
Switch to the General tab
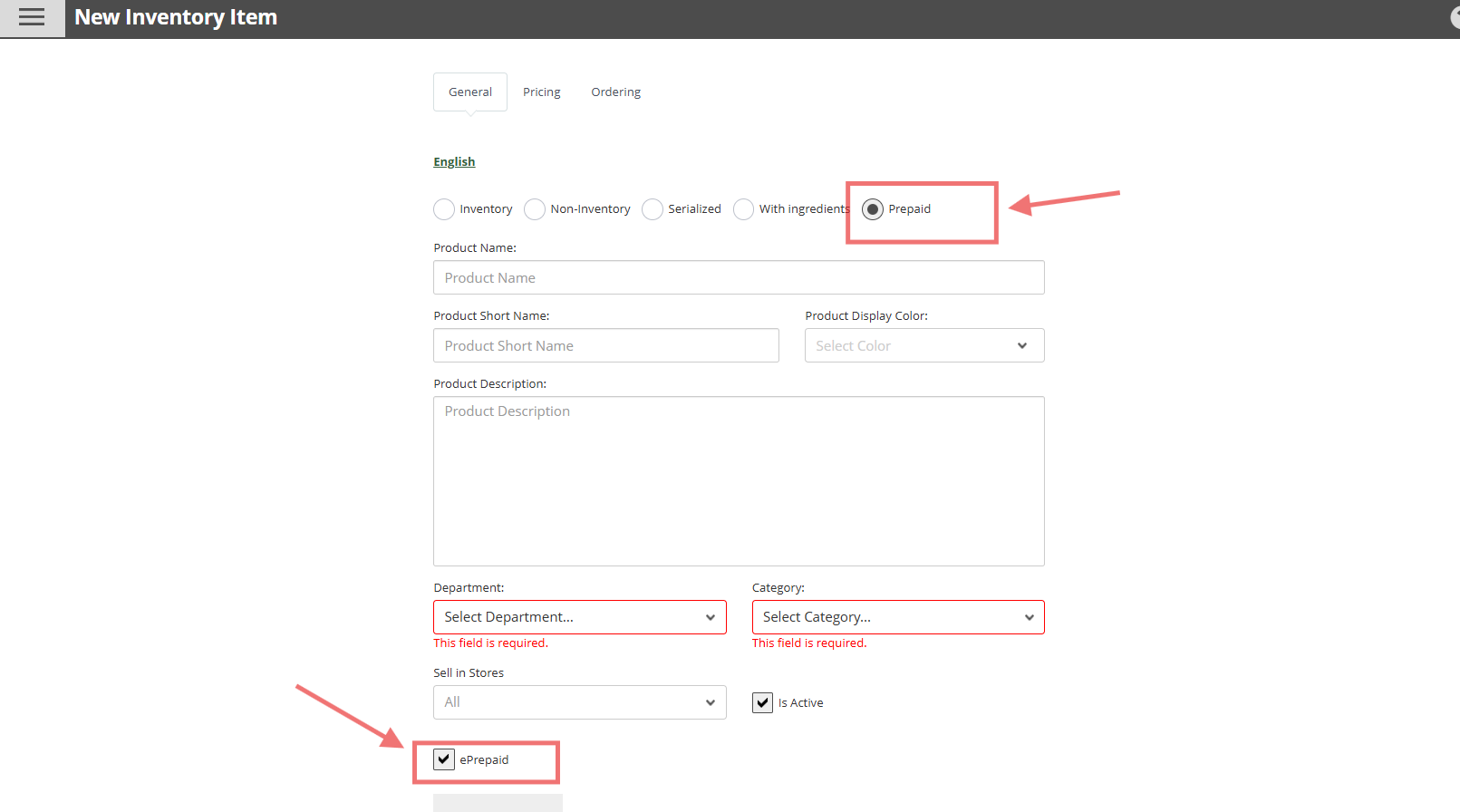469,92
